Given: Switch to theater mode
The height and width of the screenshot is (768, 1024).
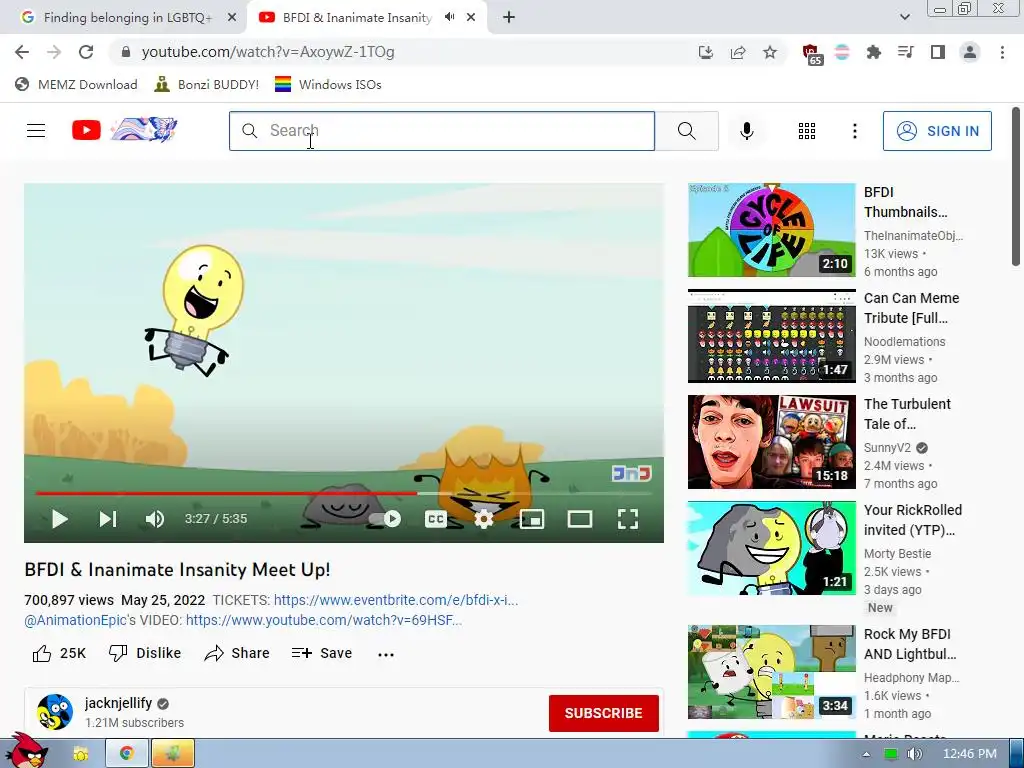Looking at the screenshot, I should [579, 519].
